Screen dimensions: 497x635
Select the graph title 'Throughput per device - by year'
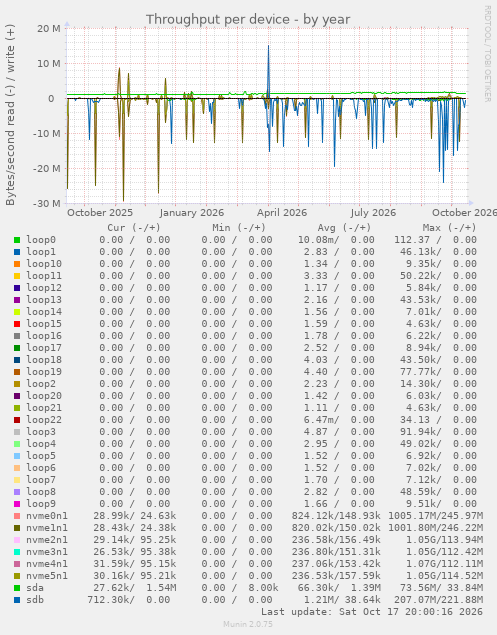pos(248,19)
